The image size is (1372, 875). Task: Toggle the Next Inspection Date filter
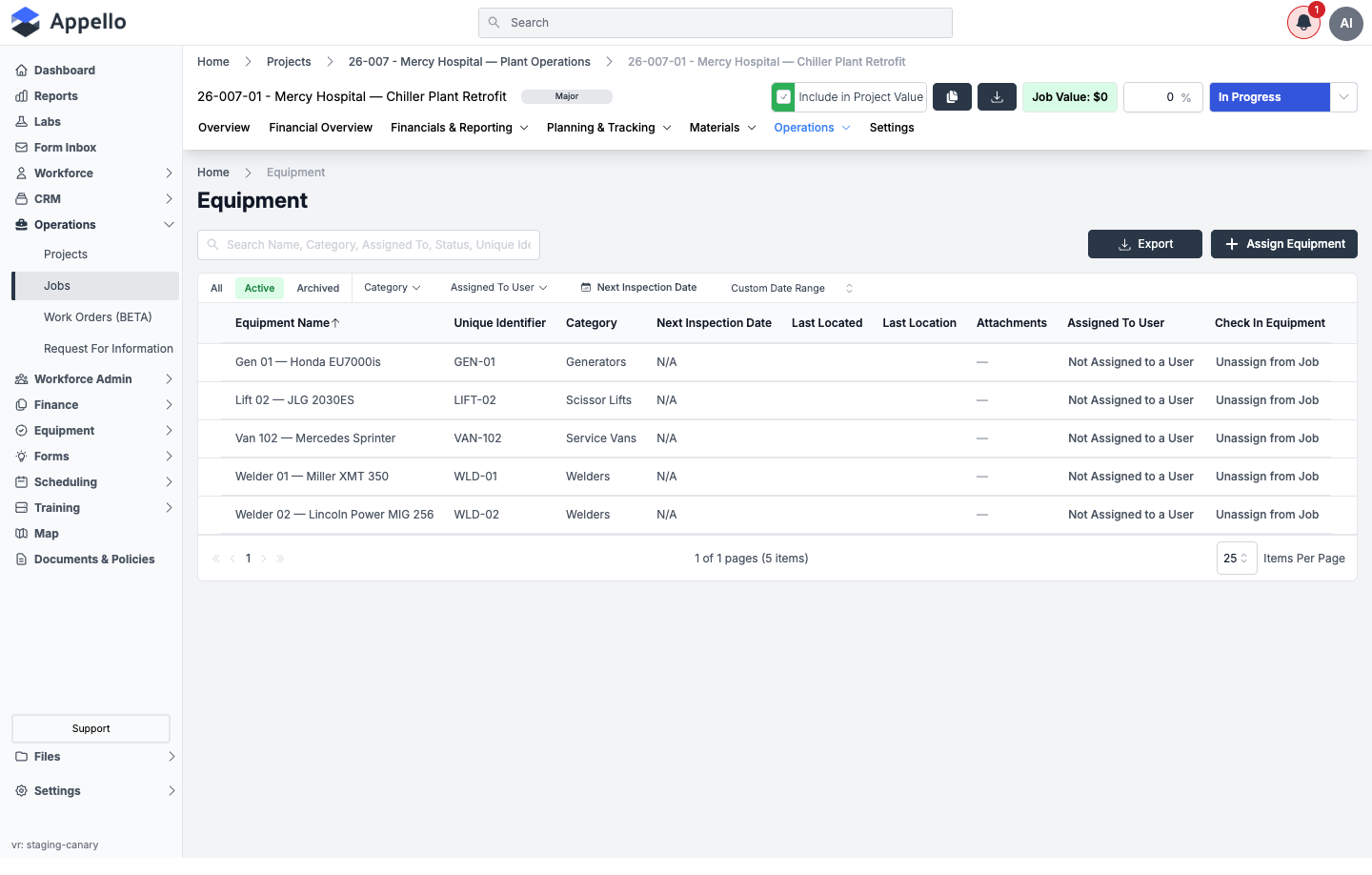tap(638, 288)
